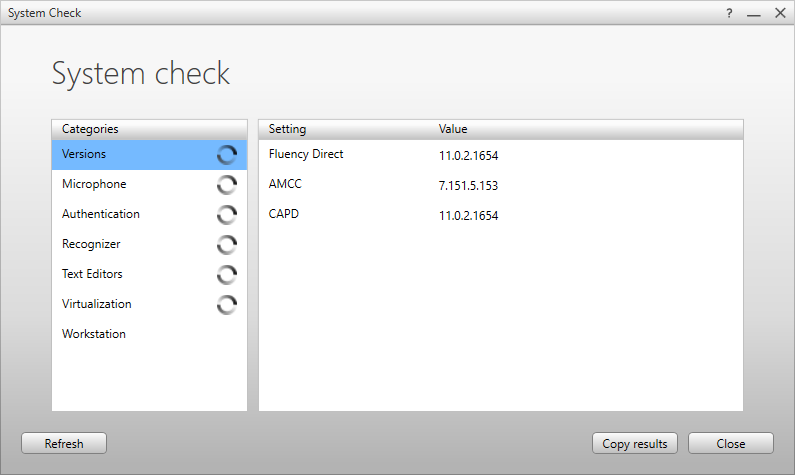Click the Text Editors loading spinner
This screenshot has height=475, width=795.
[227, 275]
